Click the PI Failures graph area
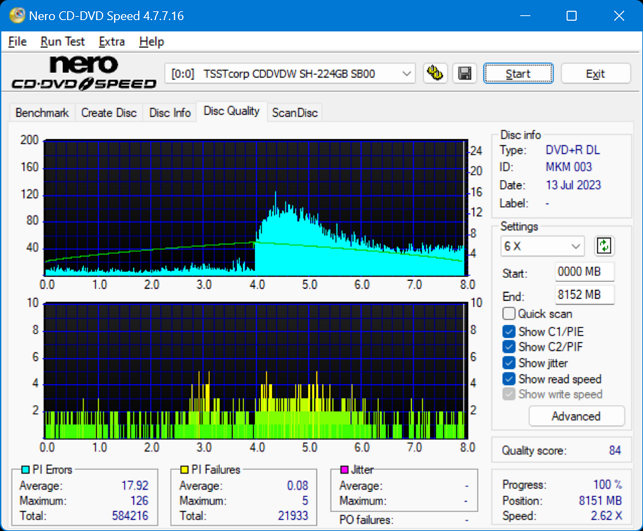Screen dimensions: 643x531 click(x=256, y=371)
